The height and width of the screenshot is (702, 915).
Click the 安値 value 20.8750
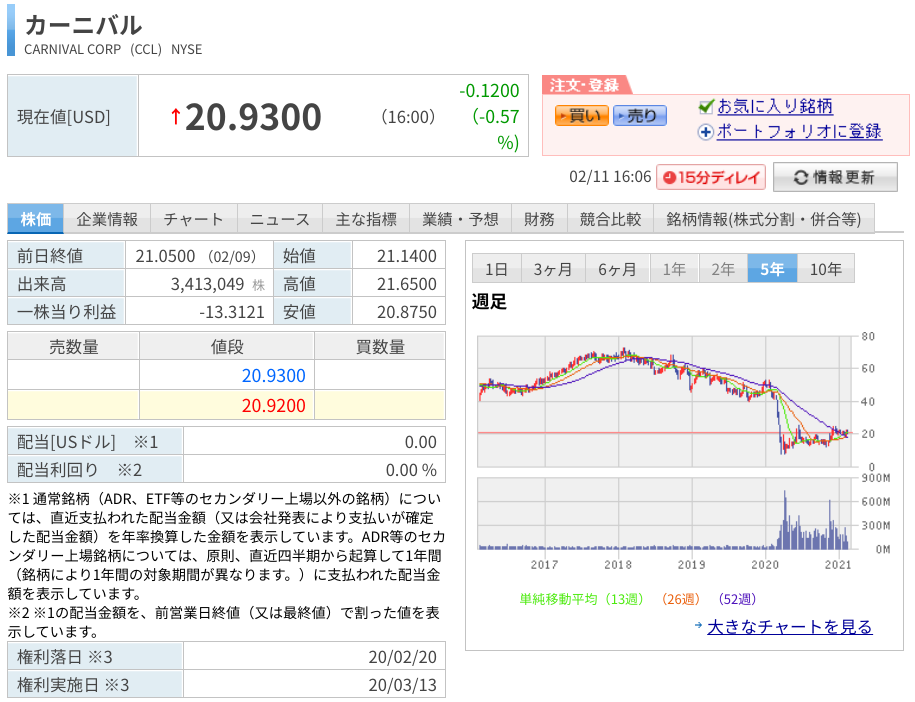coord(407,312)
